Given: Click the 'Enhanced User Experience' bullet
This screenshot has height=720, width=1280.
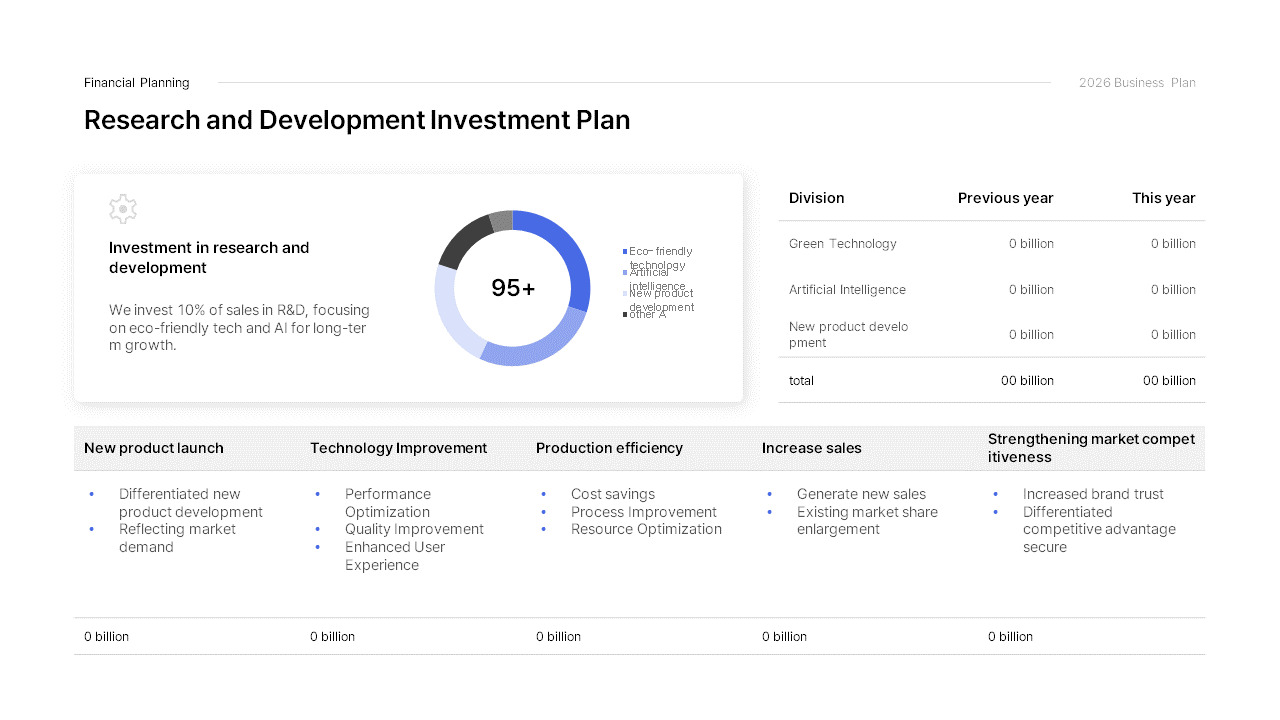Looking at the screenshot, I should (x=395, y=556).
